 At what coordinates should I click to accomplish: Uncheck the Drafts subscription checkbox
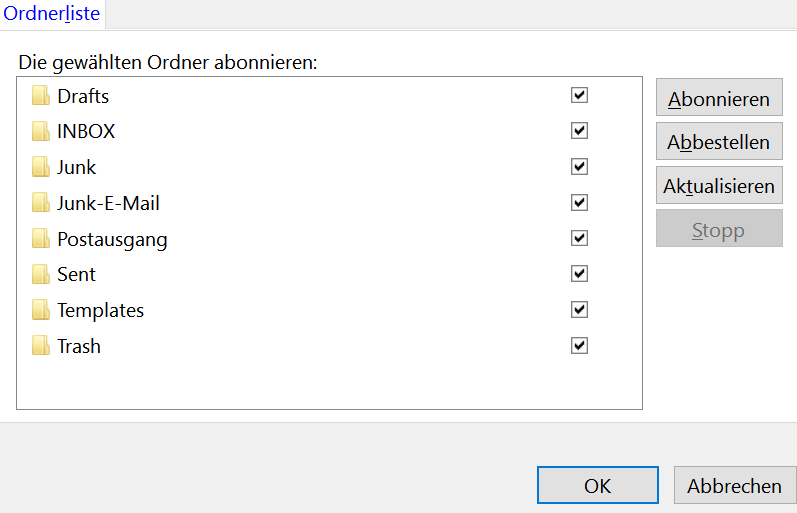coord(579,95)
